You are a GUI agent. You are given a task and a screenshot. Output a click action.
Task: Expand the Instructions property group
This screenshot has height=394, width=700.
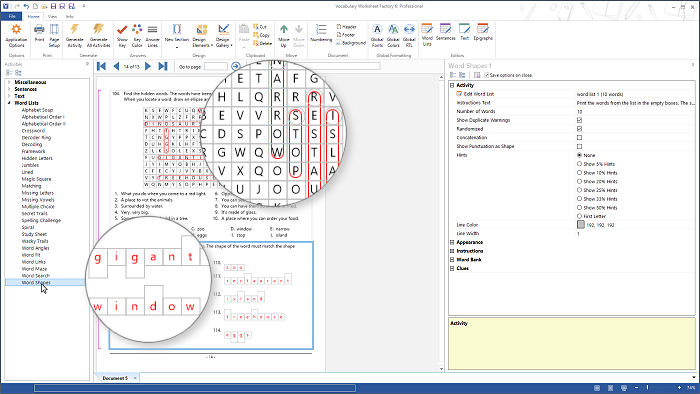coord(452,251)
